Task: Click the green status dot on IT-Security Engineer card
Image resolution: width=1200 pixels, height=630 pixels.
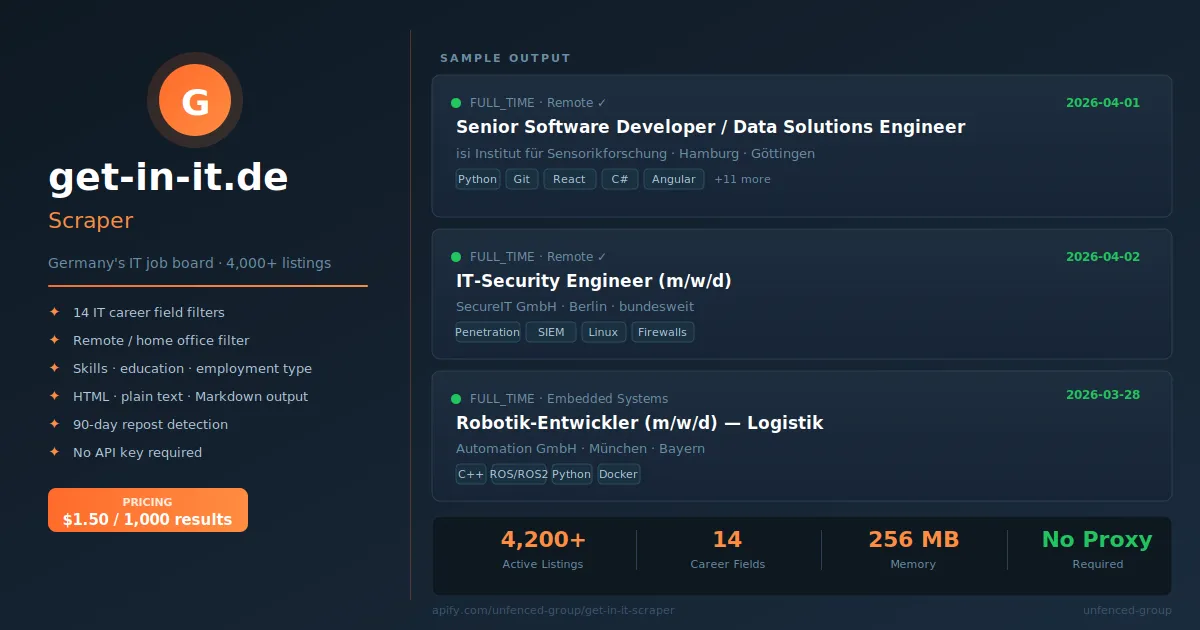Action: click(456, 257)
